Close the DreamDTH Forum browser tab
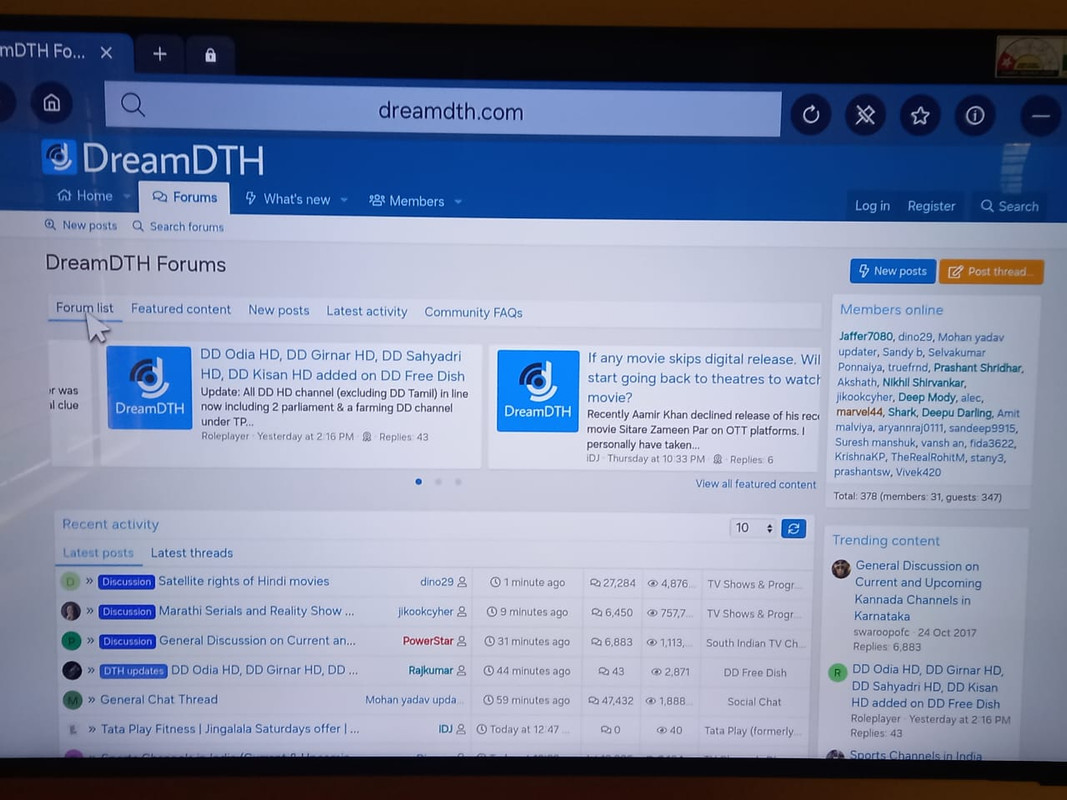The image size is (1067, 800). (x=106, y=52)
